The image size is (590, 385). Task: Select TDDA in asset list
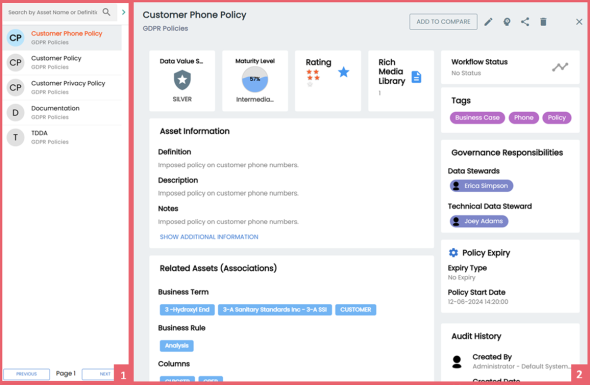point(62,137)
